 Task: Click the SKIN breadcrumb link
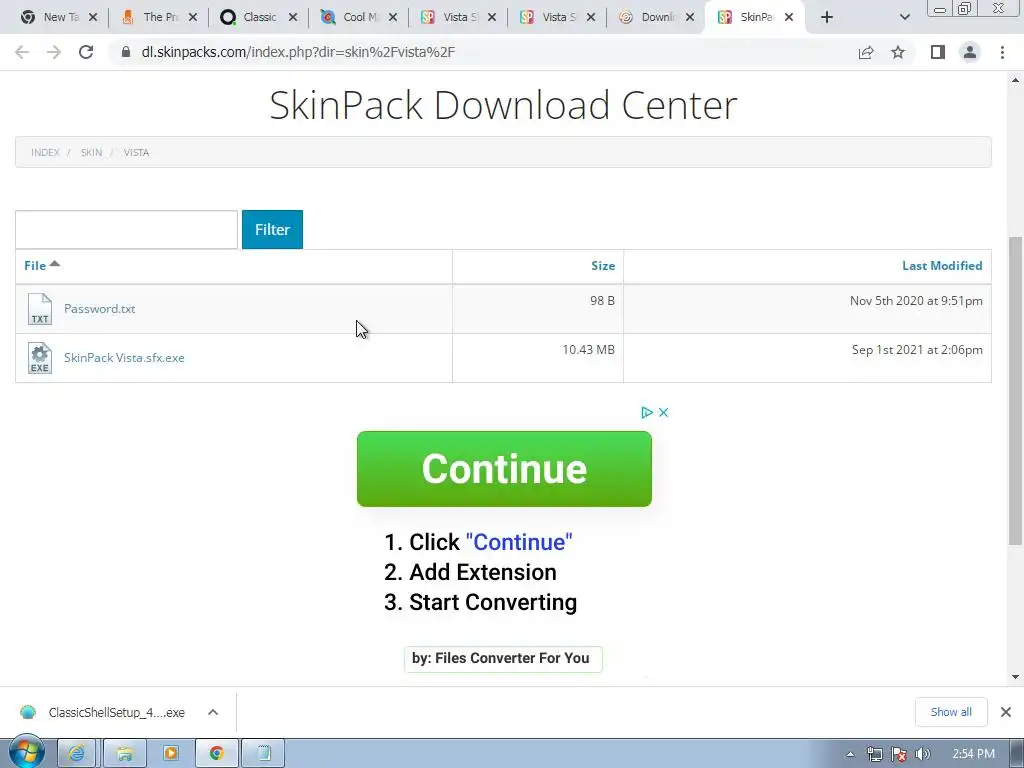pyautogui.click(x=91, y=152)
